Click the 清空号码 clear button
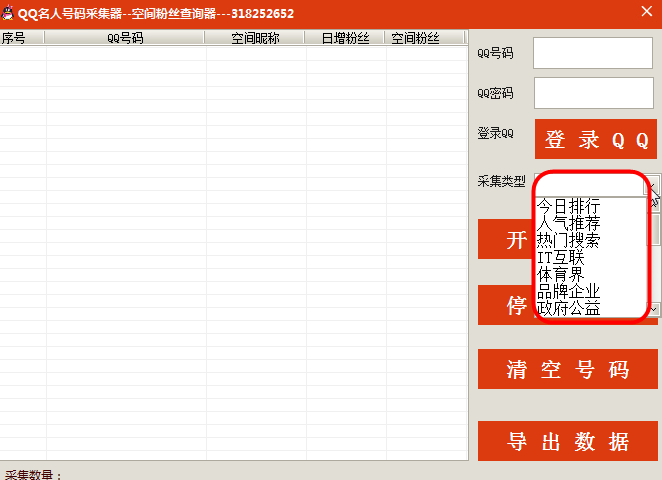The height and width of the screenshot is (480, 662). click(x=567, y=369)
